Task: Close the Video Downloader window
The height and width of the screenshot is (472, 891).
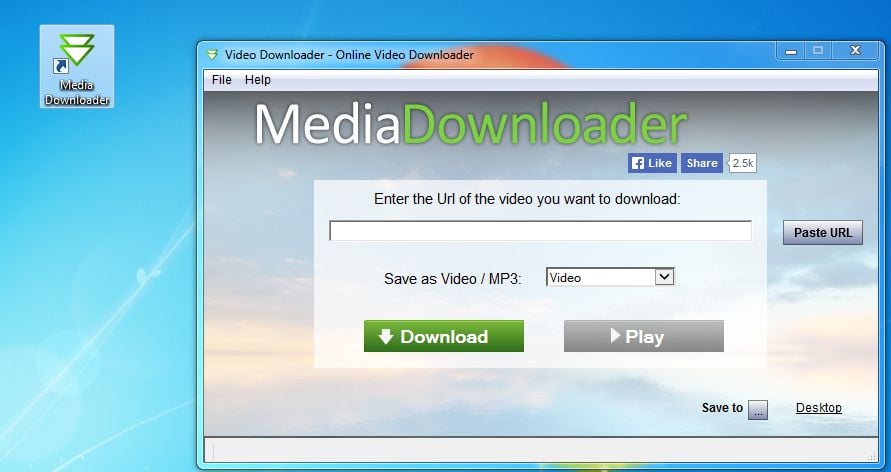Action: tap(855, 51)
